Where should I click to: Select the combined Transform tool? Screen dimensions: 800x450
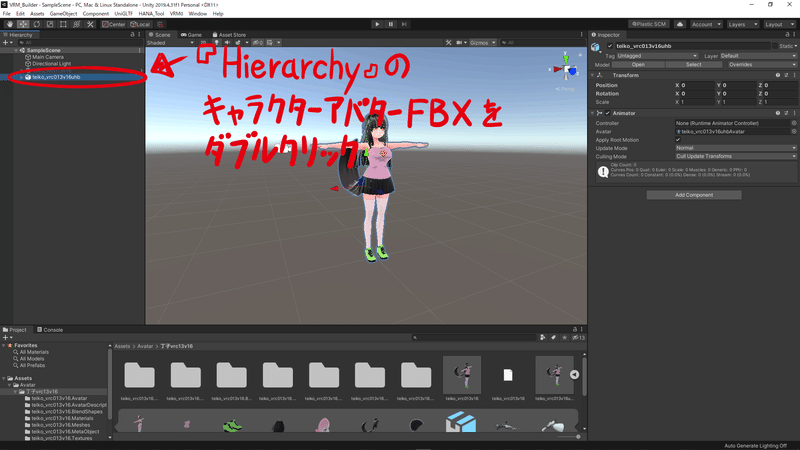click(77, 24)
